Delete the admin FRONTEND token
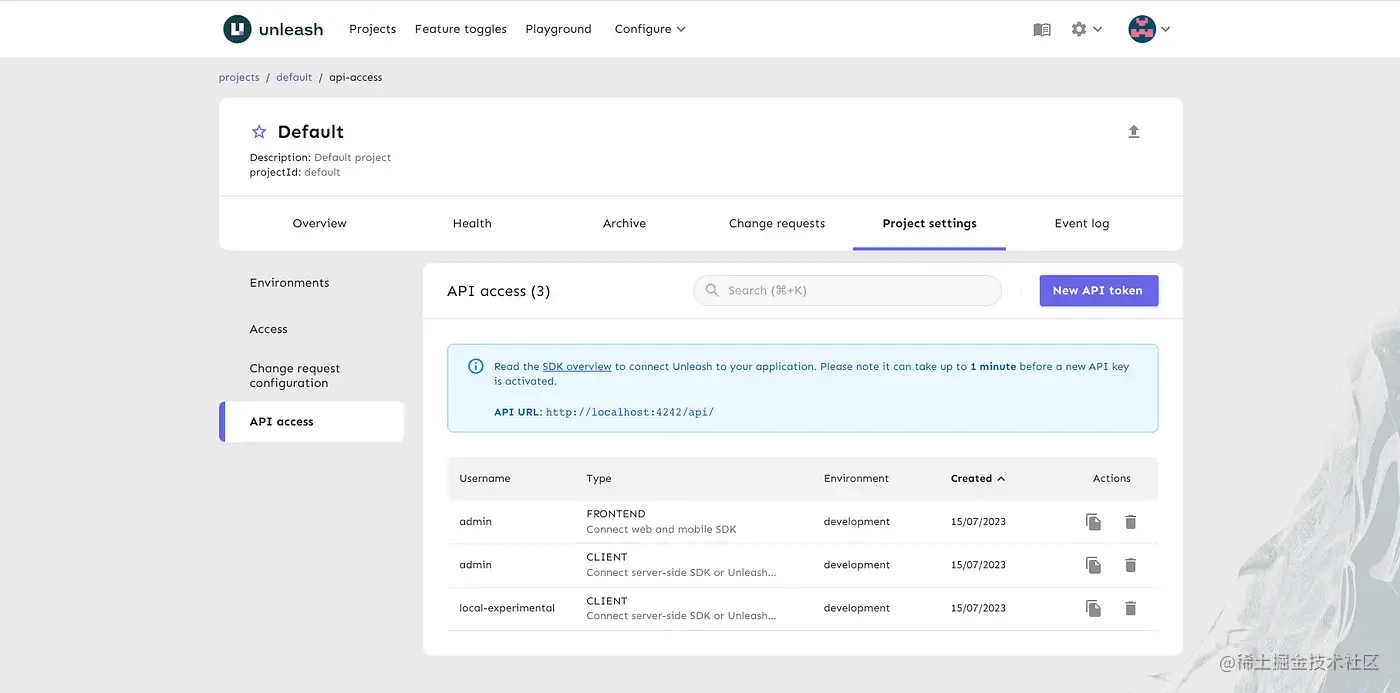 tap(1130, 522)
